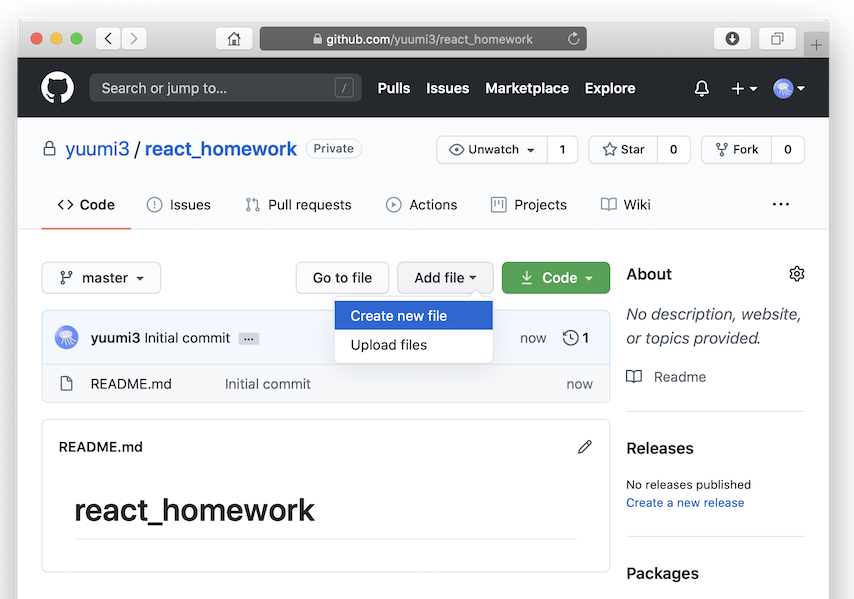Open the Initial commit message link
The width and height of the screenshot is (854, 599).
click(187, 338)
